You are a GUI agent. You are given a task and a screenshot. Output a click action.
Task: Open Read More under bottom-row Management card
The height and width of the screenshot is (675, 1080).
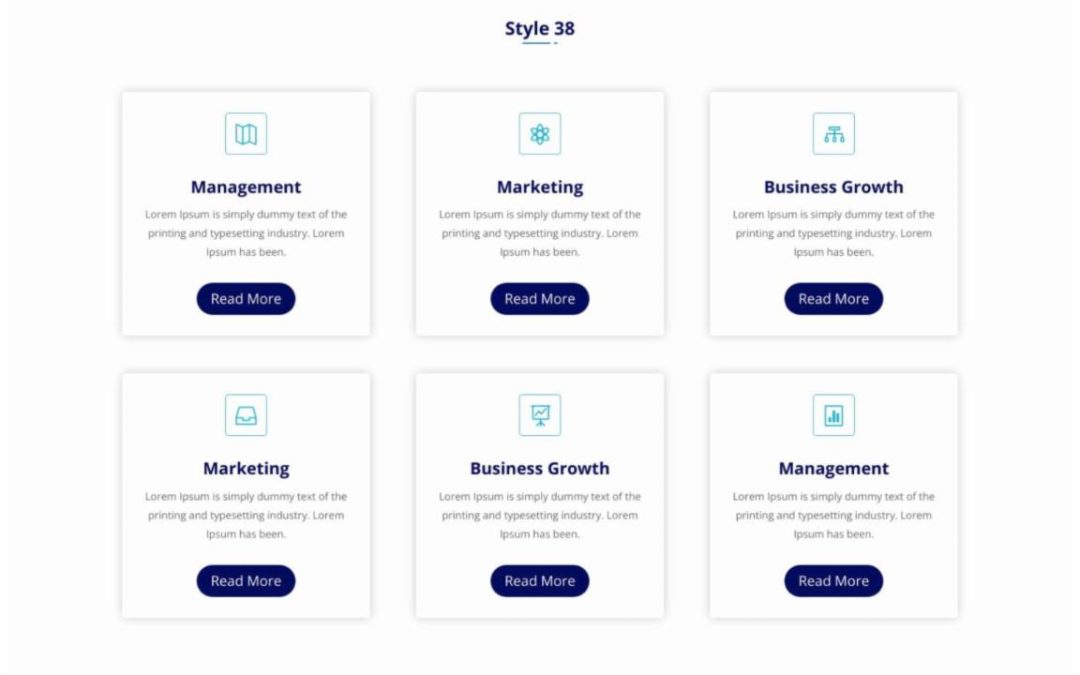[x=833, y=581]
